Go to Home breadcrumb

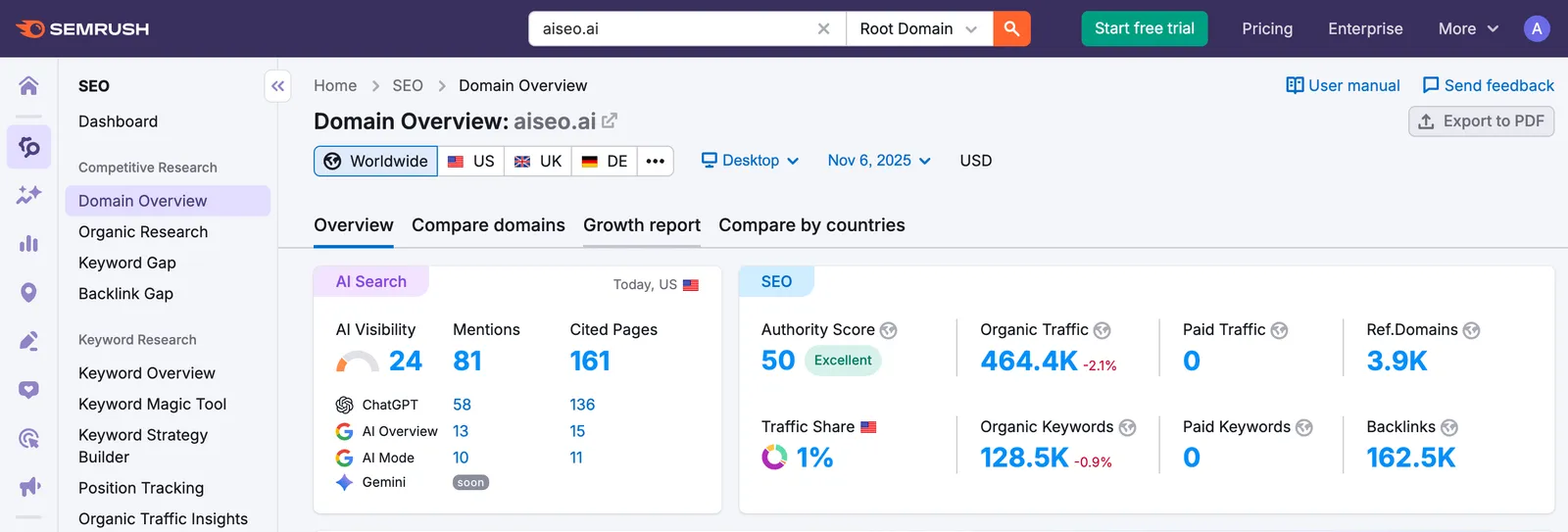pyautogui.click(x=335, y=85)
